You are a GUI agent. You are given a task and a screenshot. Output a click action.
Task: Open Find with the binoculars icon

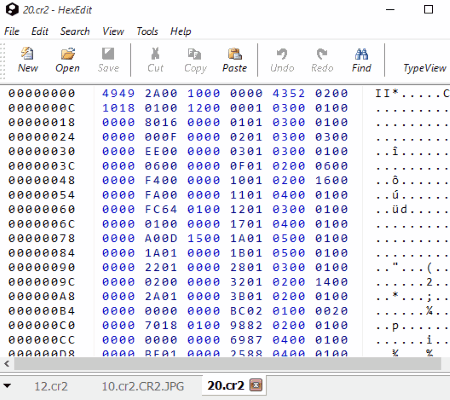pos(361,53)
